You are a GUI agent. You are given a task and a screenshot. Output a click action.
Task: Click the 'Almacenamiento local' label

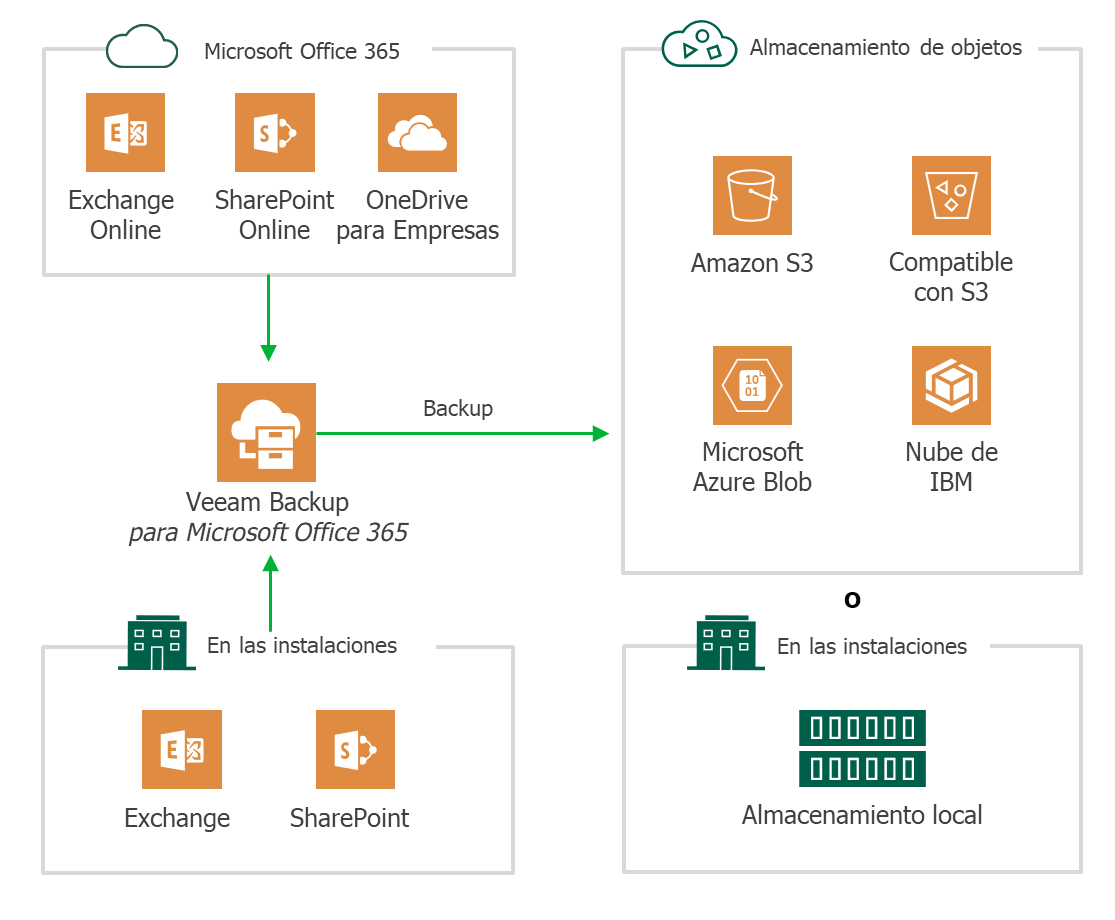(x=862, y=815)
